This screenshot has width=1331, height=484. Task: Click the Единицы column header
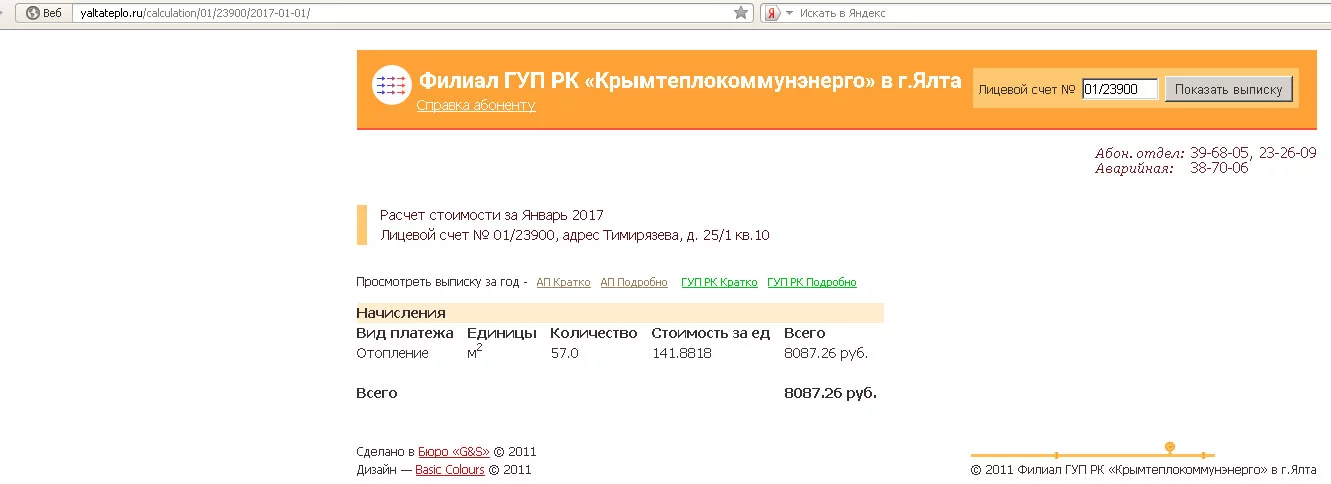502,333
